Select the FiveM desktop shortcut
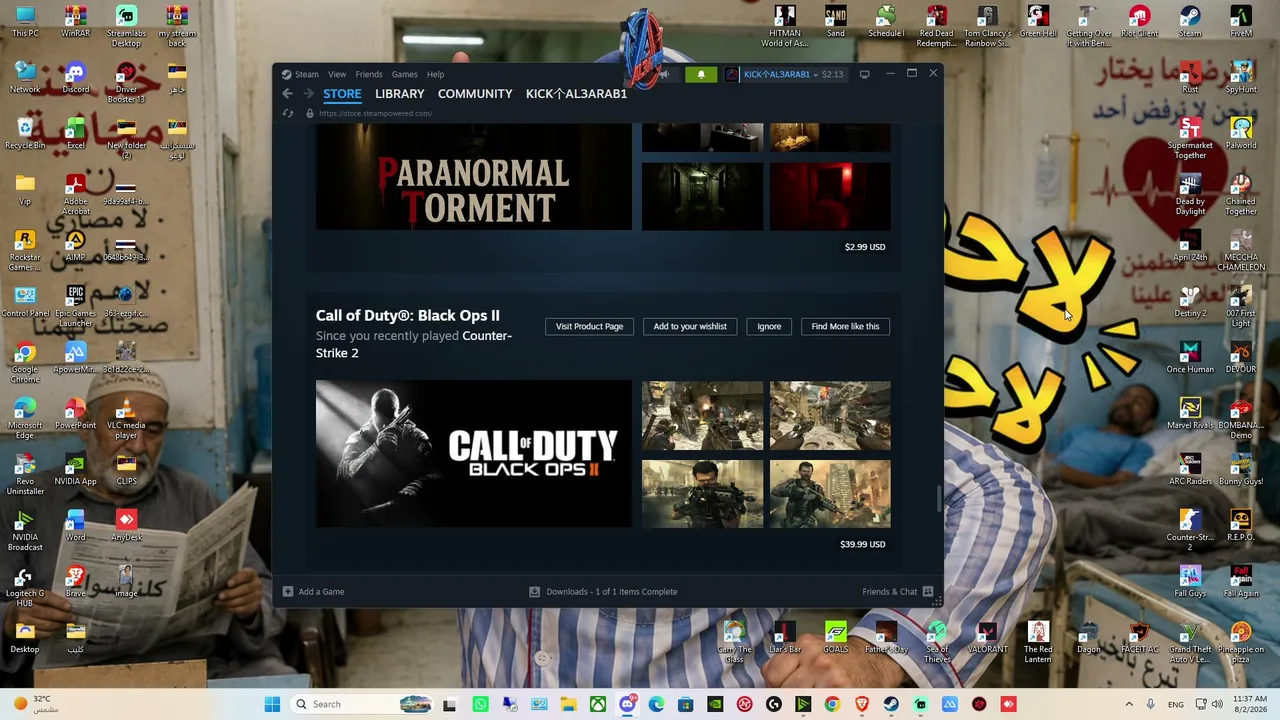Viewport: 1280px width, 720px height. click(x=1241, y=22)
